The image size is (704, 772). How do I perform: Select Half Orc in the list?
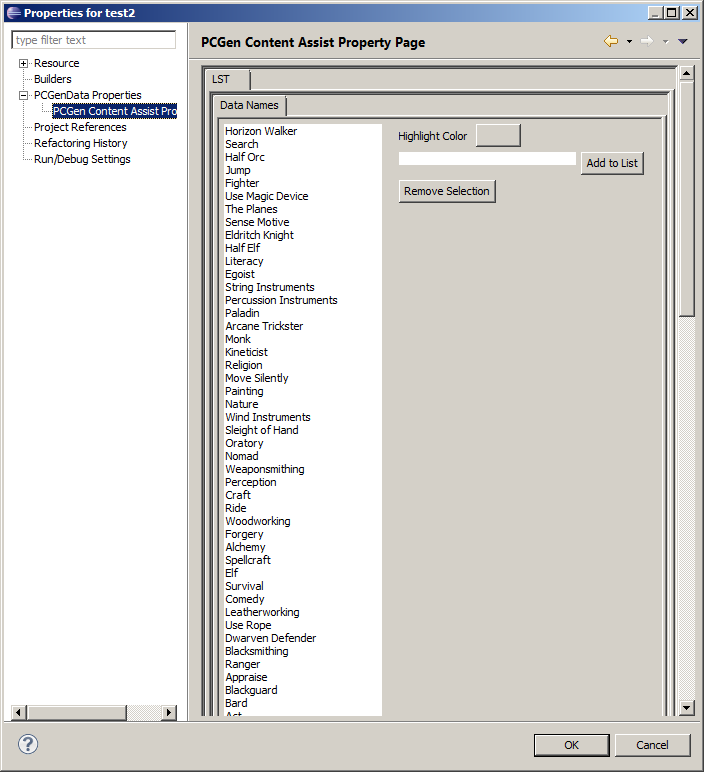coord(245,157)
